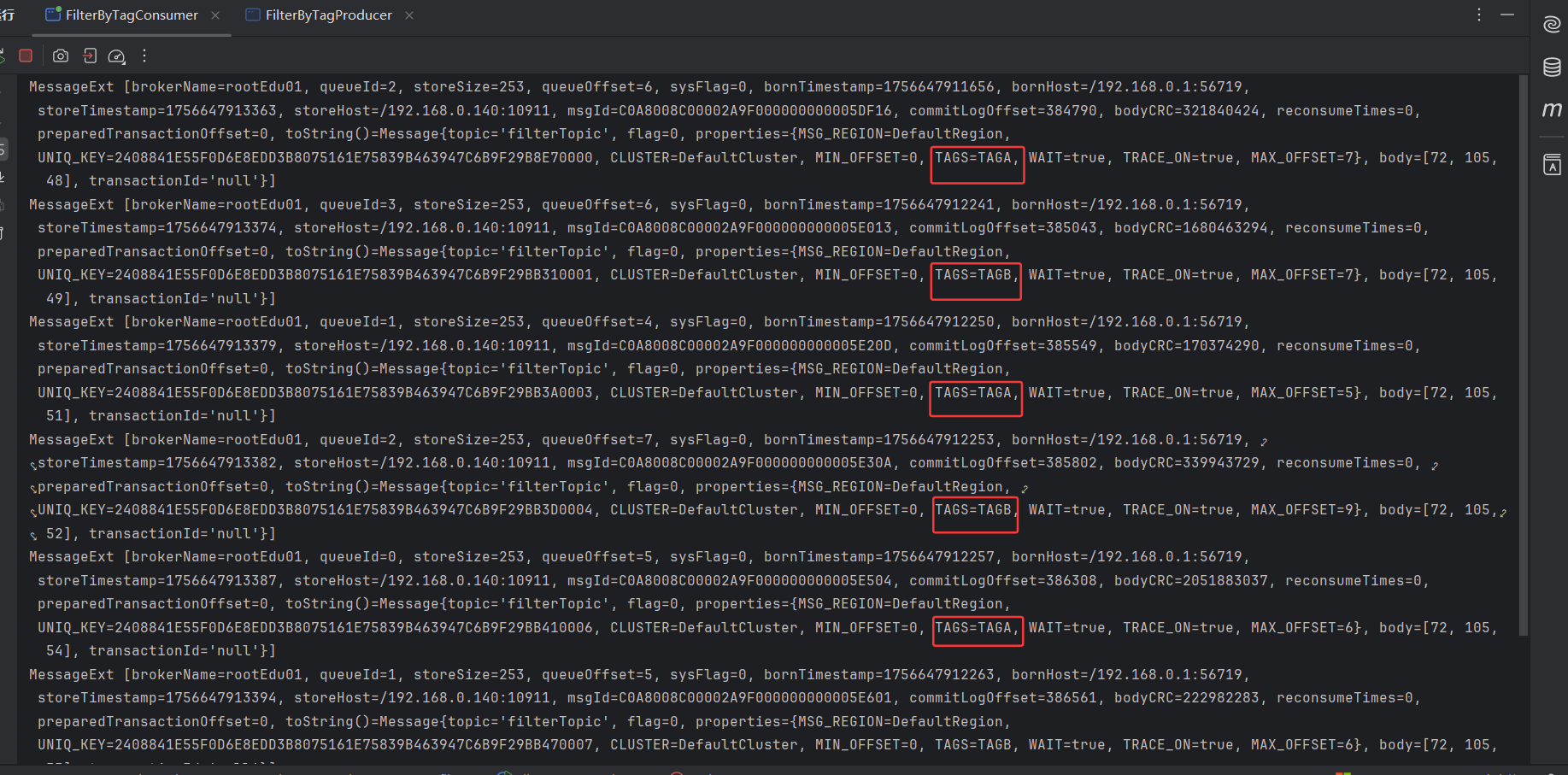The image size is (1568, 775).
Task: Open the run panel options menu
Action: [1479, 15]
